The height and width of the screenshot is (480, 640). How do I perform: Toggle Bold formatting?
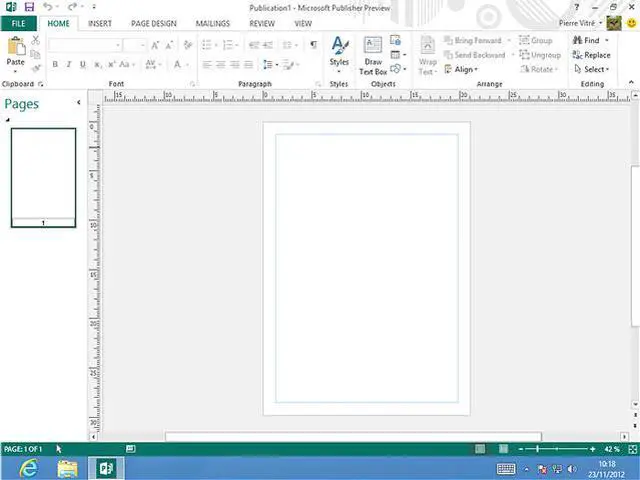pyautogui.click(x=55, y=65)
